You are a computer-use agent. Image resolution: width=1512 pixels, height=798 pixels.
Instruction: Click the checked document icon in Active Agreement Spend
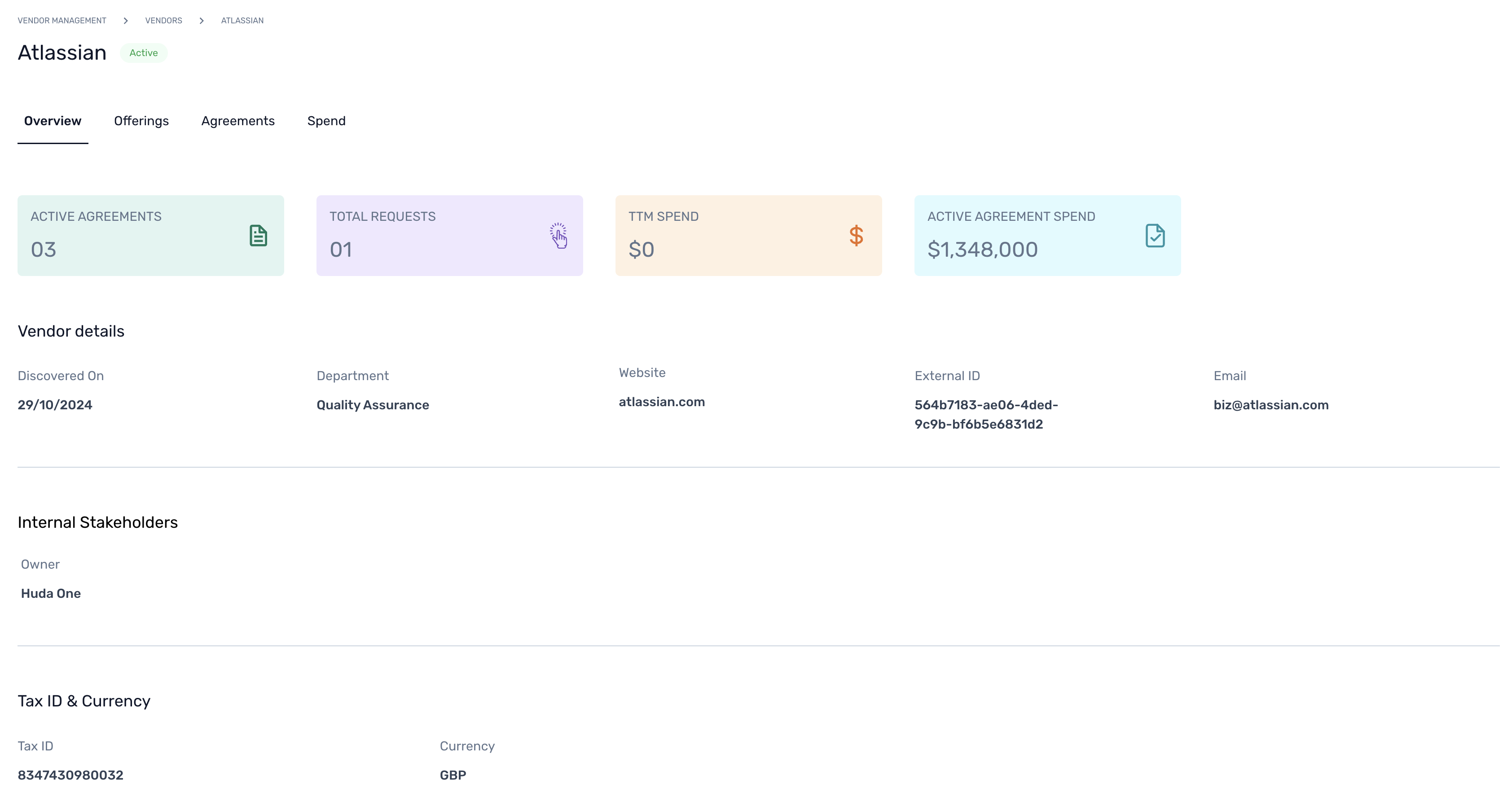coord(1155,236)
